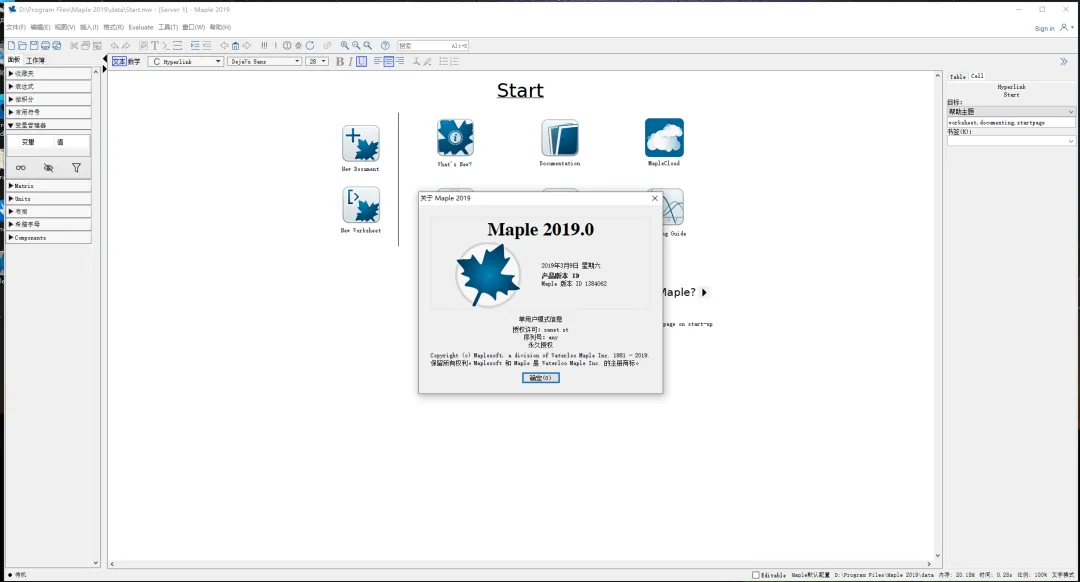Click the filter funnel in variable manager
This screenshot has height=582, width=1080.
click(x=76, y=167)
